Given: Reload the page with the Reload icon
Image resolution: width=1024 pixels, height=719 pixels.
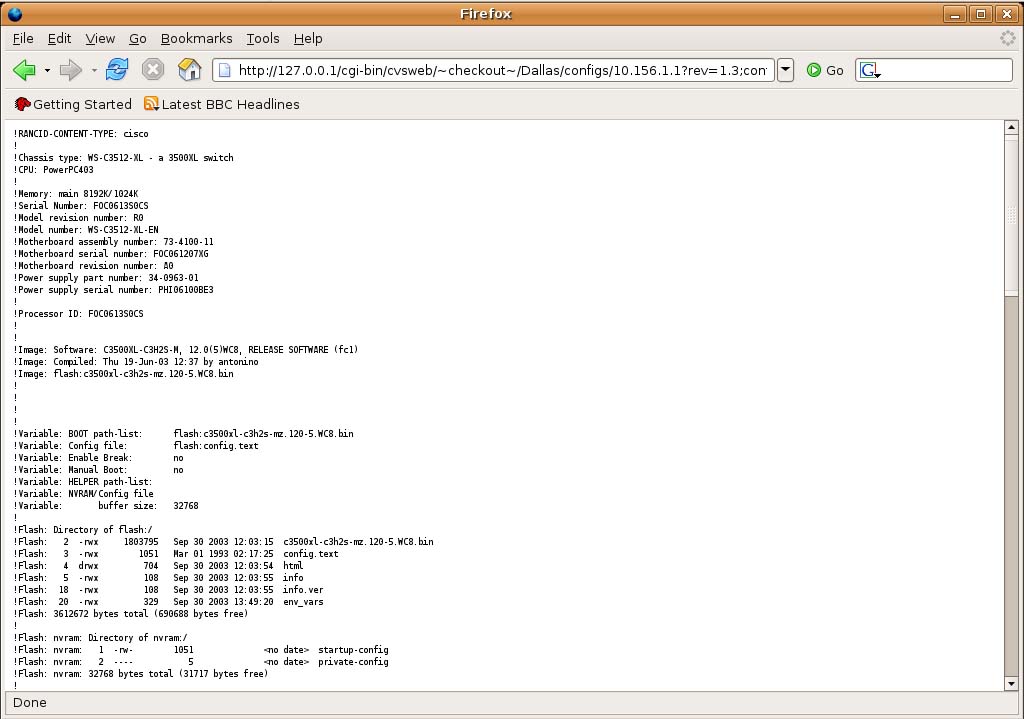Looking at the screenshot, I should pos(118,69).
